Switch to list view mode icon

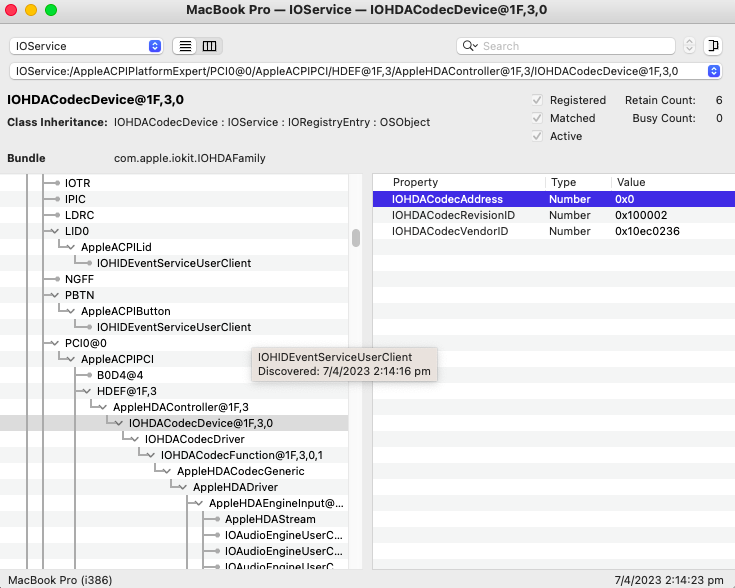pyautogui.click(x=185, y=46)
